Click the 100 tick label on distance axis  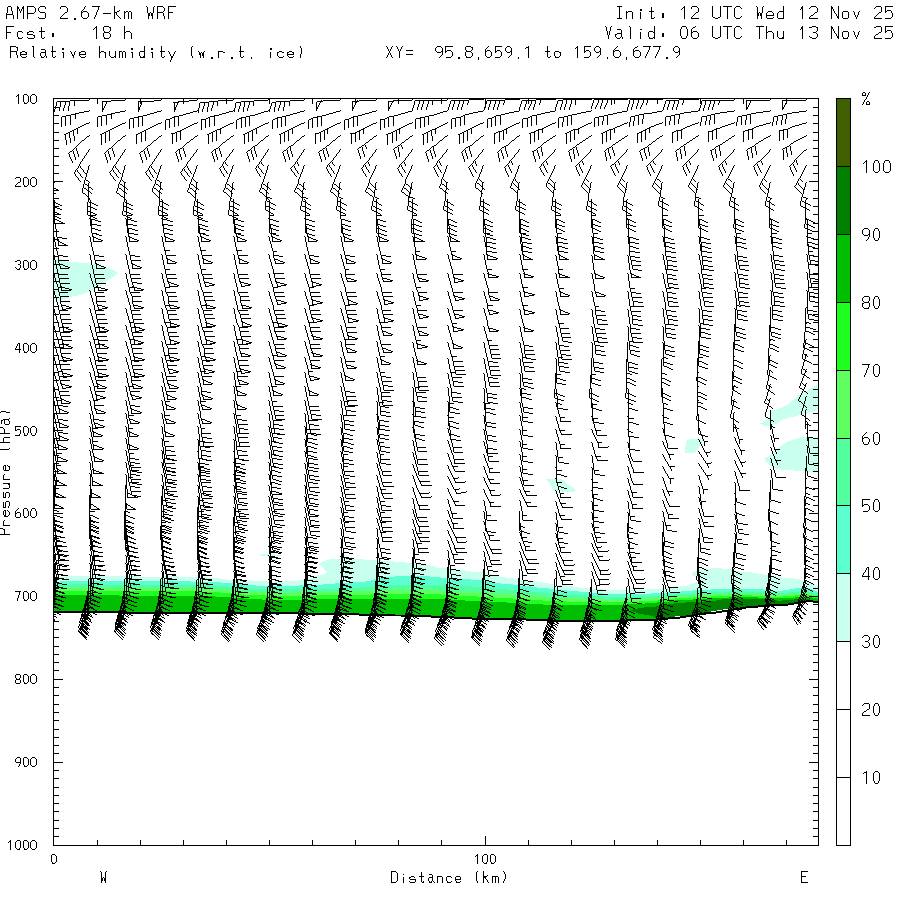tap(485, 859)
